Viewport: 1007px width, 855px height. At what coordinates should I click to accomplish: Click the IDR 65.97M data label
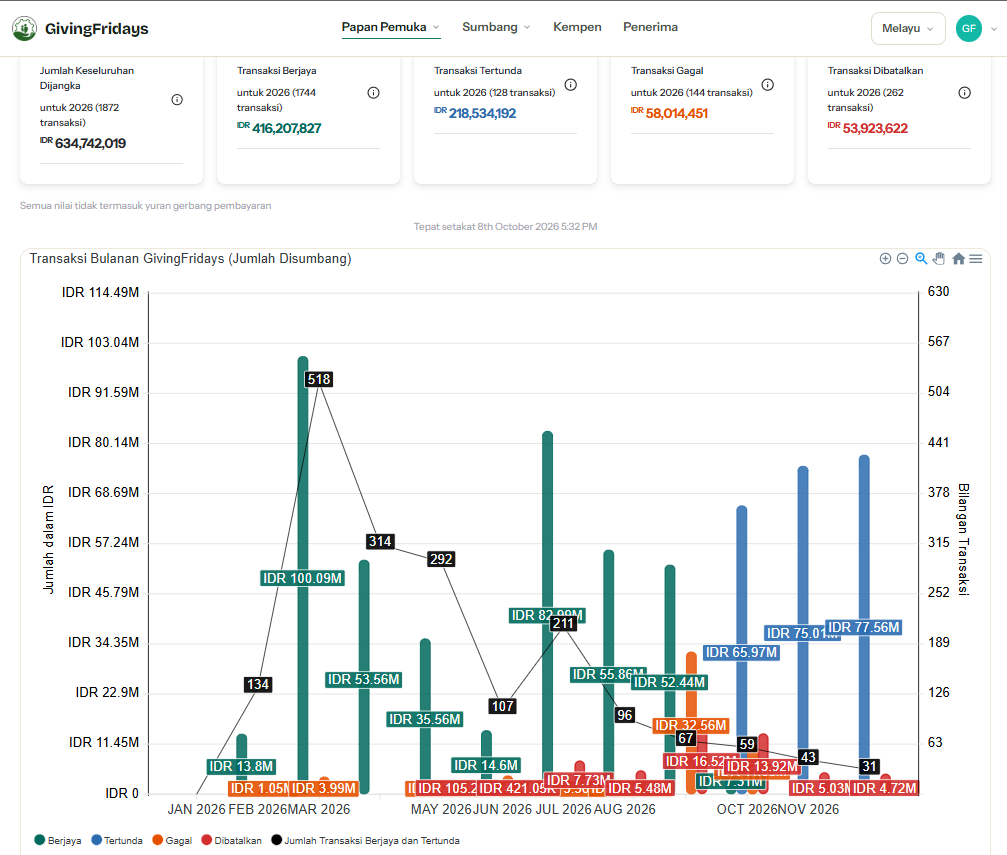coord(741,653)
